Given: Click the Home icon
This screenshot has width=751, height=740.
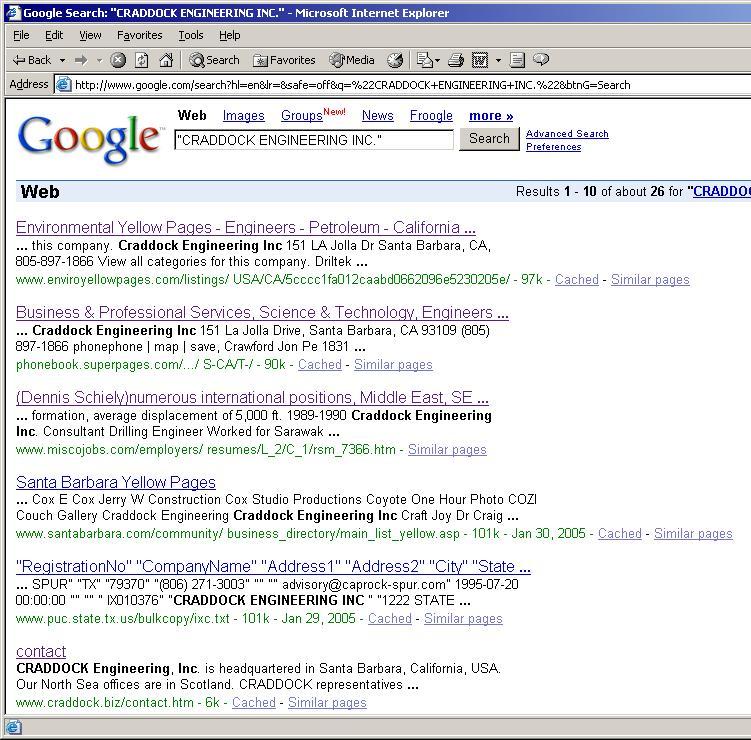Looking at the screenshot, I should click(x=166, y=60).
